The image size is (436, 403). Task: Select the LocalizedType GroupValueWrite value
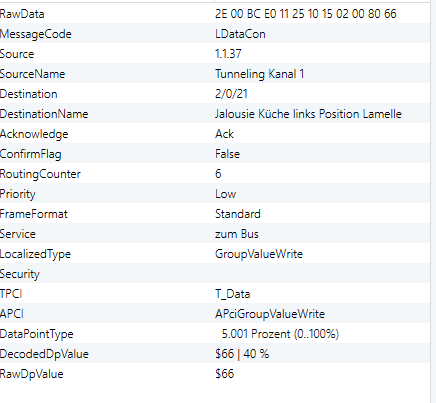(x=259, y=254)
